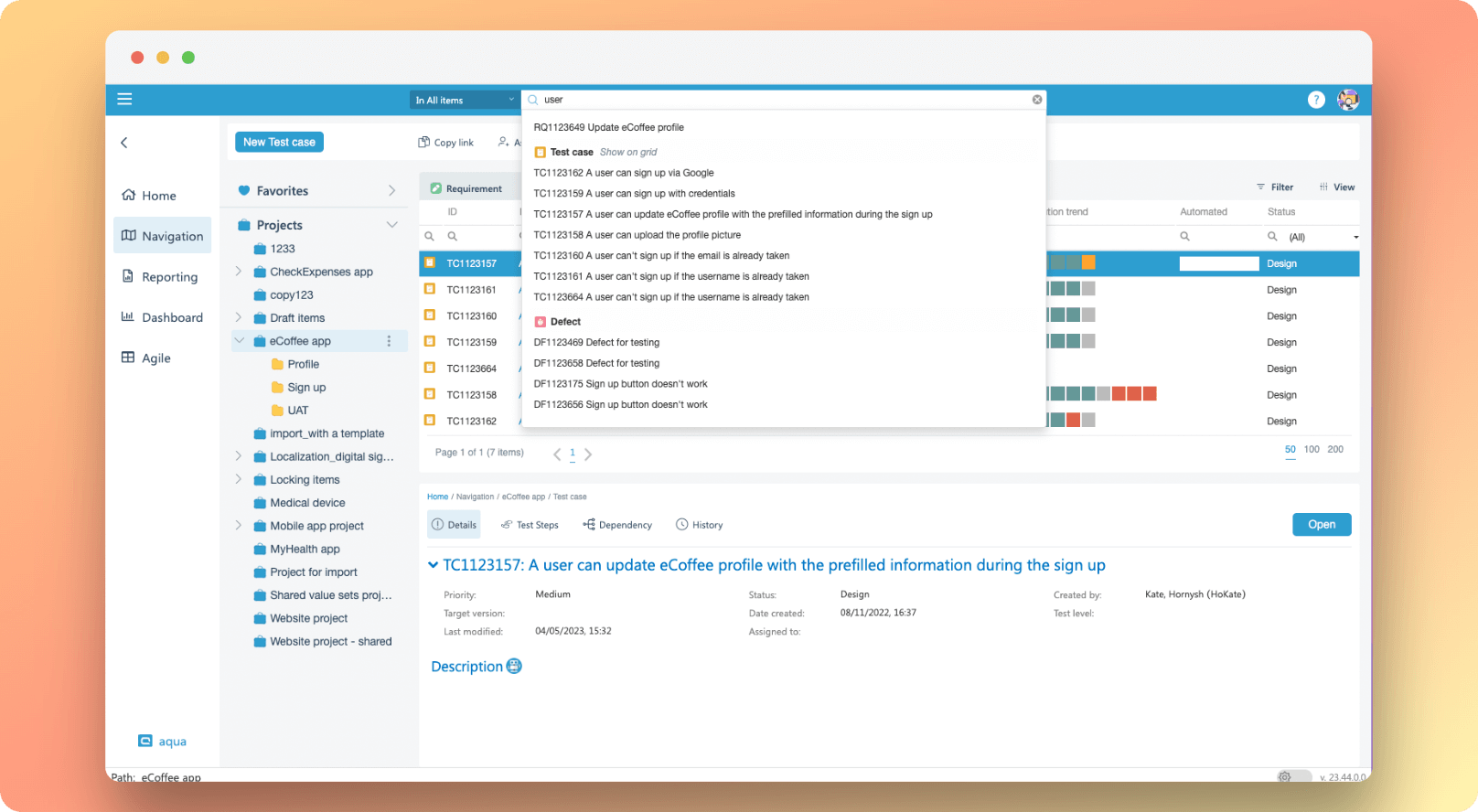Open the Dashboard section
1478x812 pixels.
[163, 317]
